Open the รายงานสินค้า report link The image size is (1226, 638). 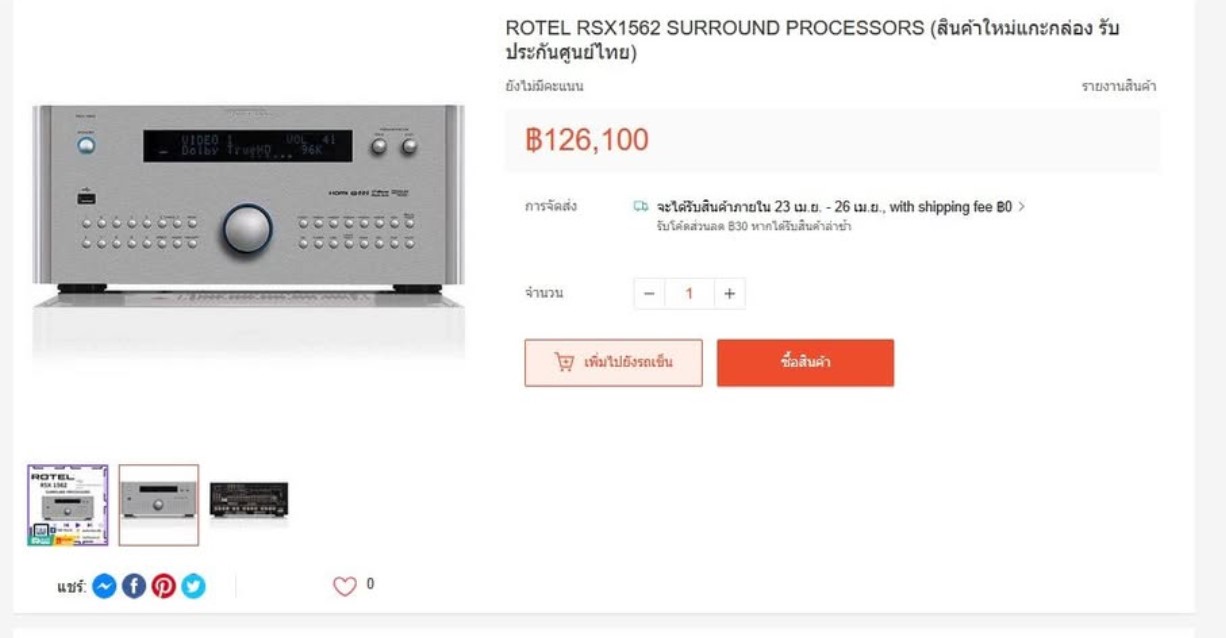coord(1118,87)
